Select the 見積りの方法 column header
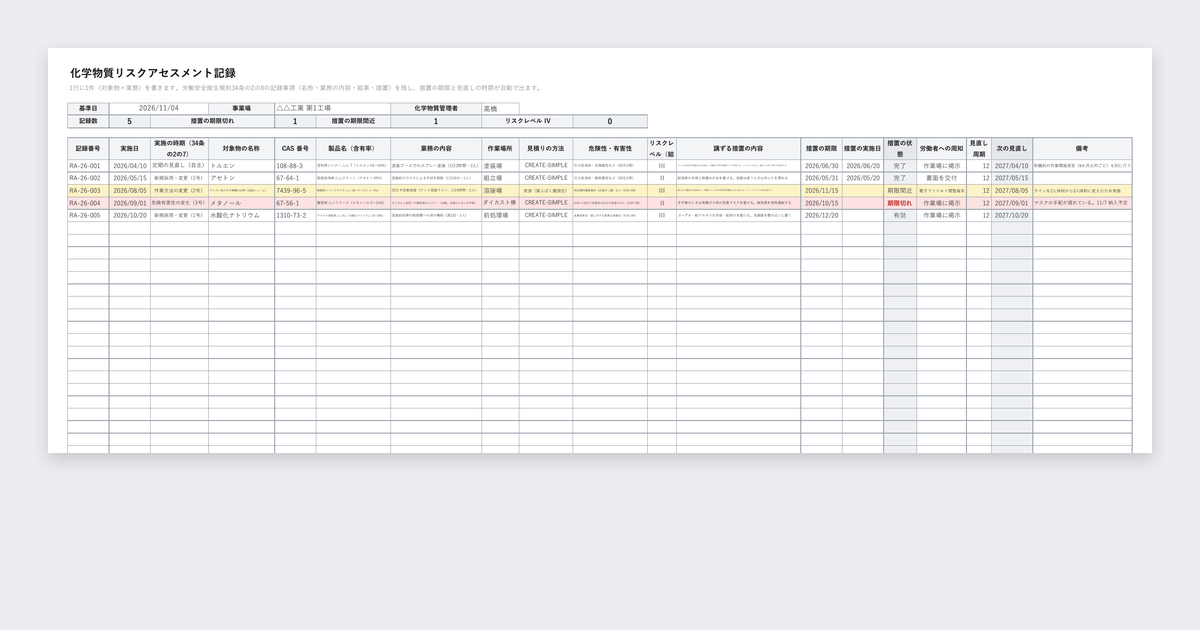This screenshot has width=1200, height=630. (546, 148)
